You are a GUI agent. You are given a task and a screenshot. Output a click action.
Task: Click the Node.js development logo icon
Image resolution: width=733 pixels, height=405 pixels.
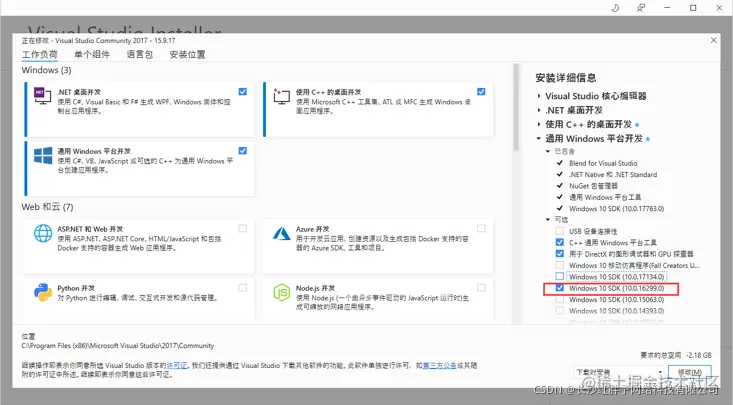tap(281, 292)
